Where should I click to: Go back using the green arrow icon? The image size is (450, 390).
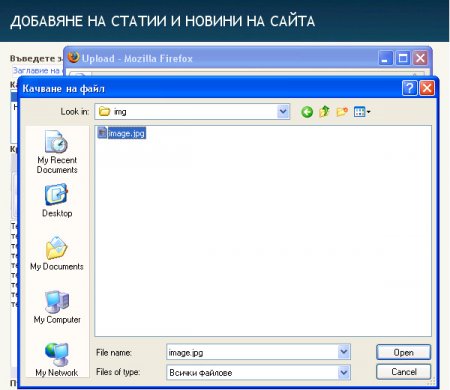307,112
